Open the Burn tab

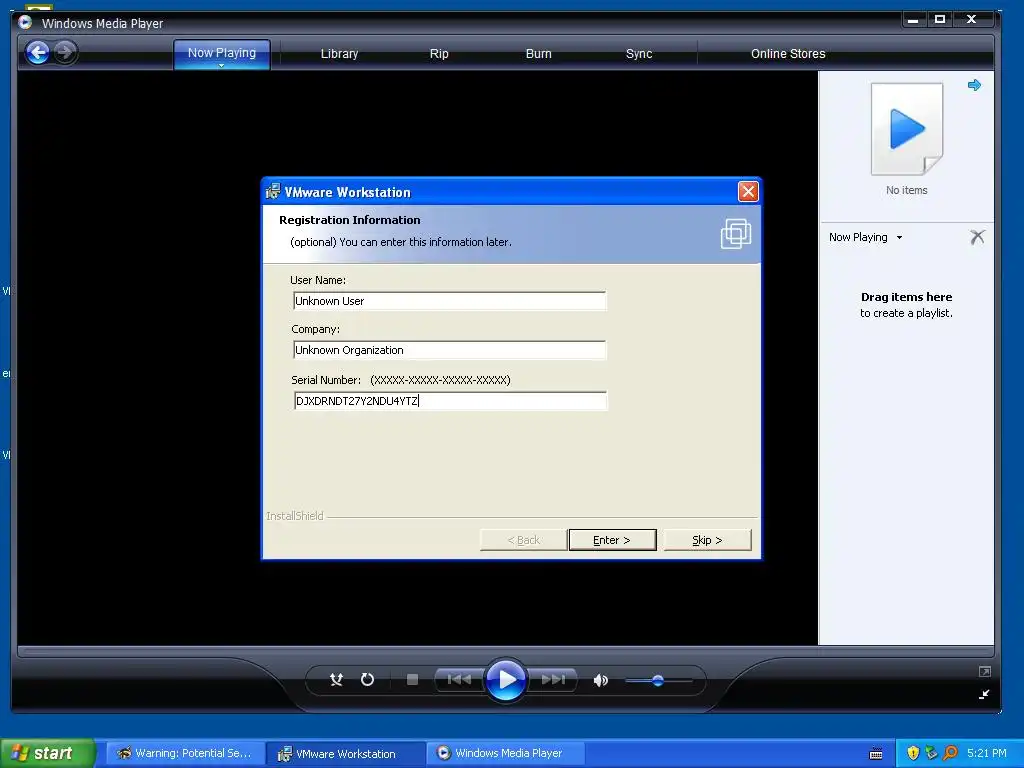coord(539,54)
